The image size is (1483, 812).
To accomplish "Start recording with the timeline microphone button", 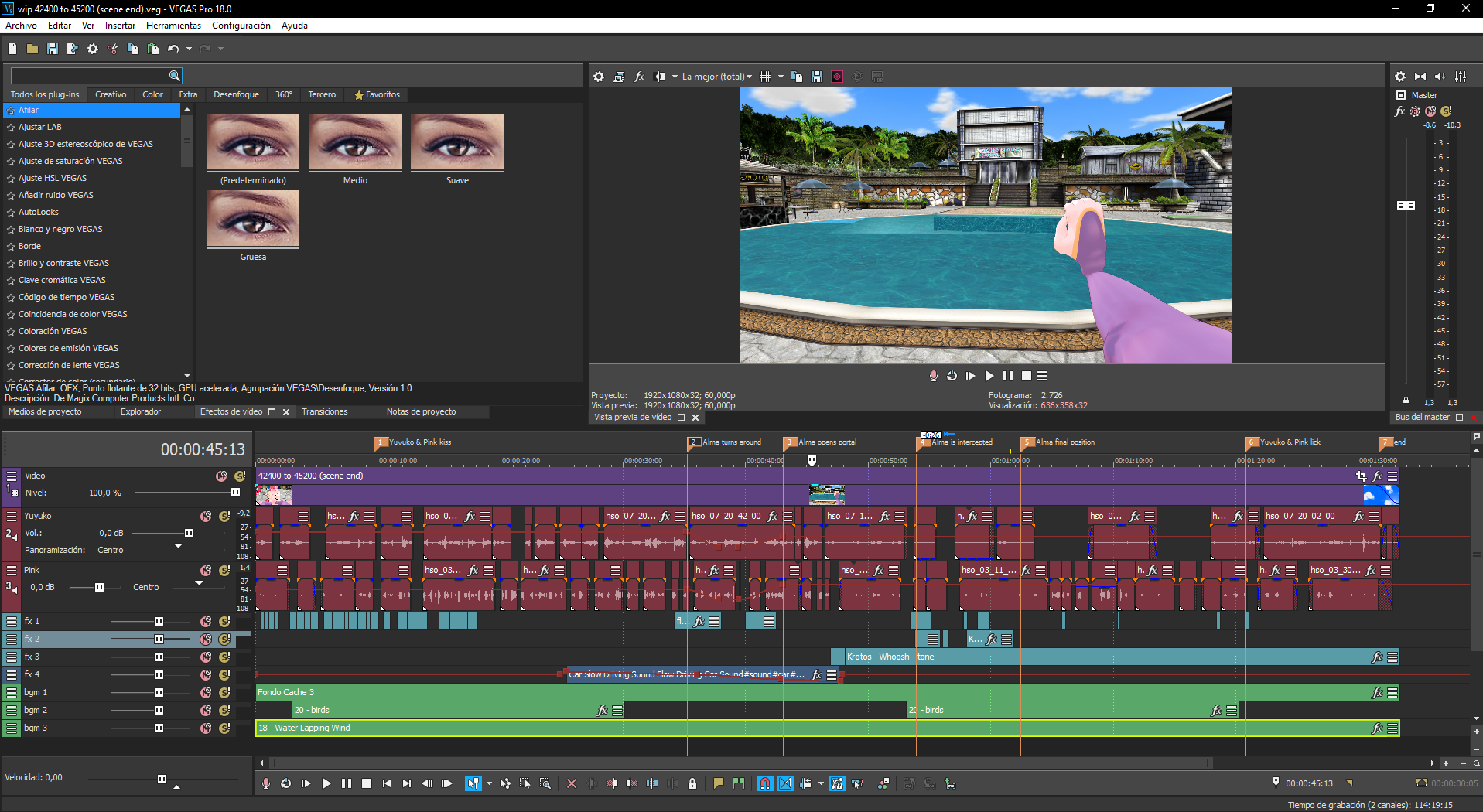I will (x=266, y=783).
